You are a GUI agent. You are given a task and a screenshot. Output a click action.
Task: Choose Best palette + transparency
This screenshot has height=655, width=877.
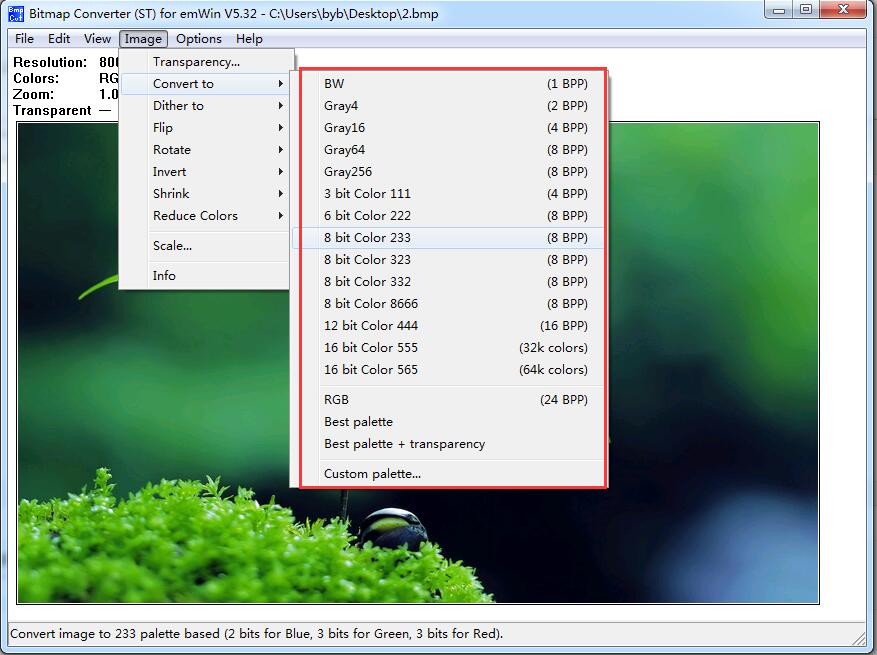pyautogui.click(x=449, y=444)
